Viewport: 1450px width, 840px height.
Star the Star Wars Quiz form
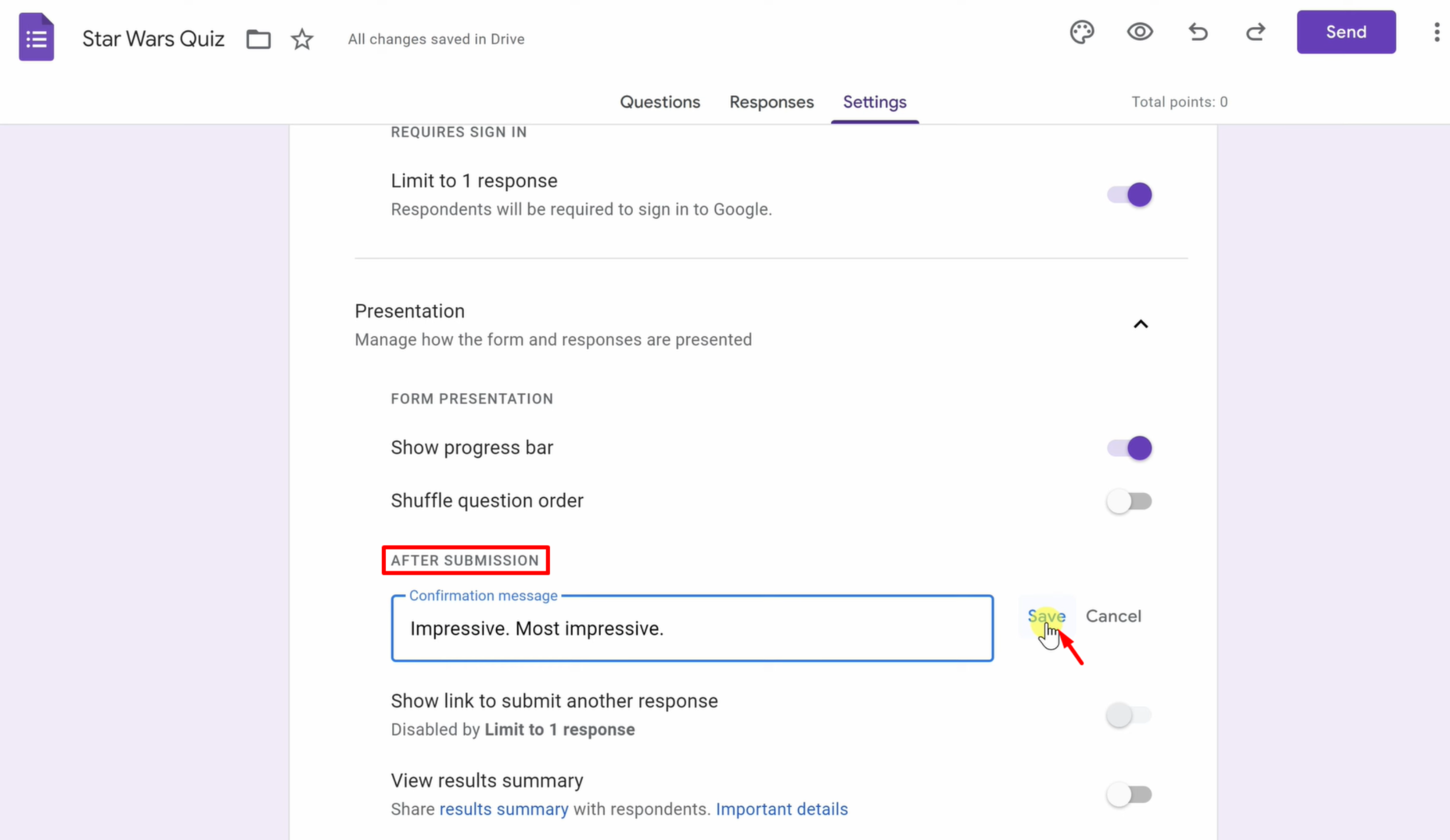point(302,39)
